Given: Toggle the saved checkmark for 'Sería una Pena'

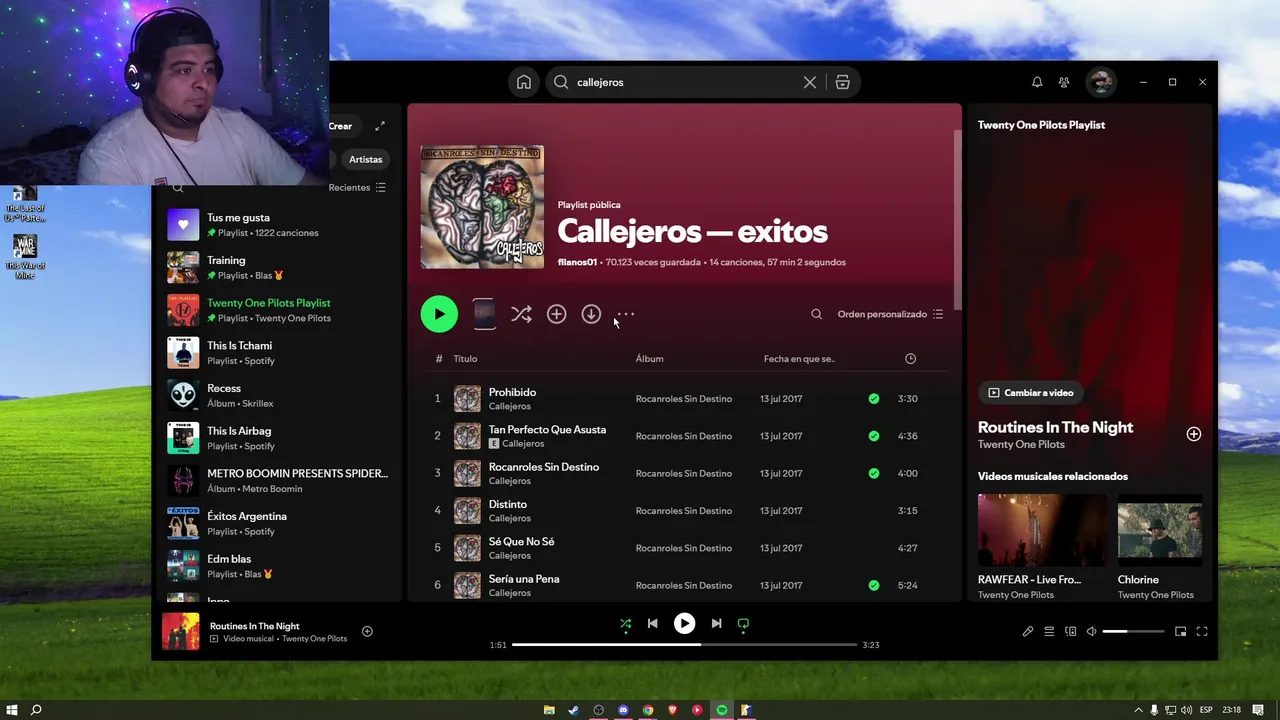Looking at the screenshot, I should pos(874,585).
